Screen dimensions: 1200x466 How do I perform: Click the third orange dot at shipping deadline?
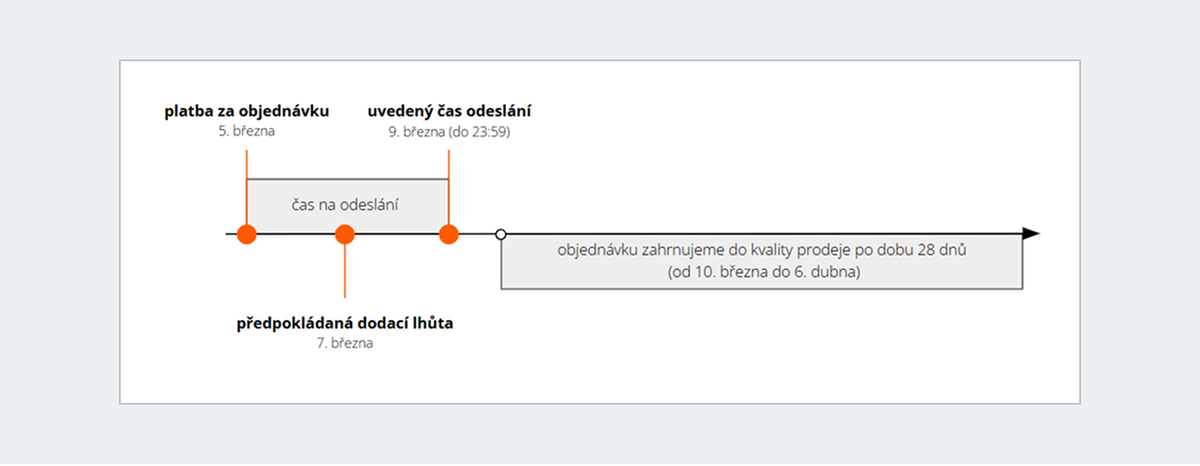[x=449, y=235]
